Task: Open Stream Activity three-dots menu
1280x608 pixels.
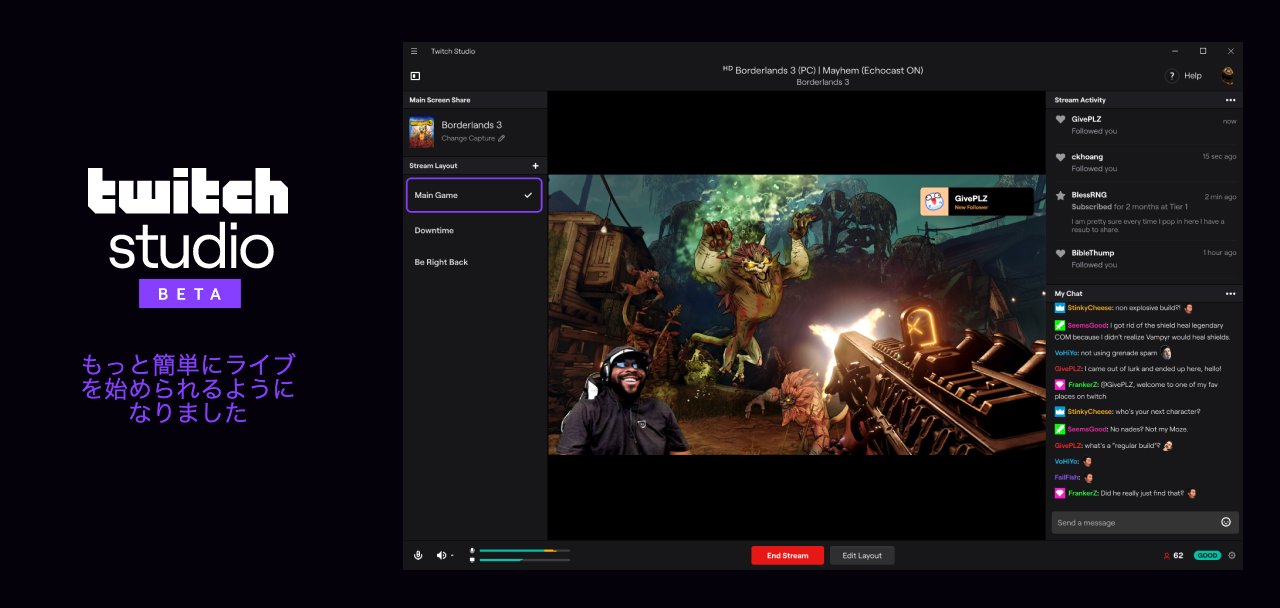Action: tap(1230, 100)
